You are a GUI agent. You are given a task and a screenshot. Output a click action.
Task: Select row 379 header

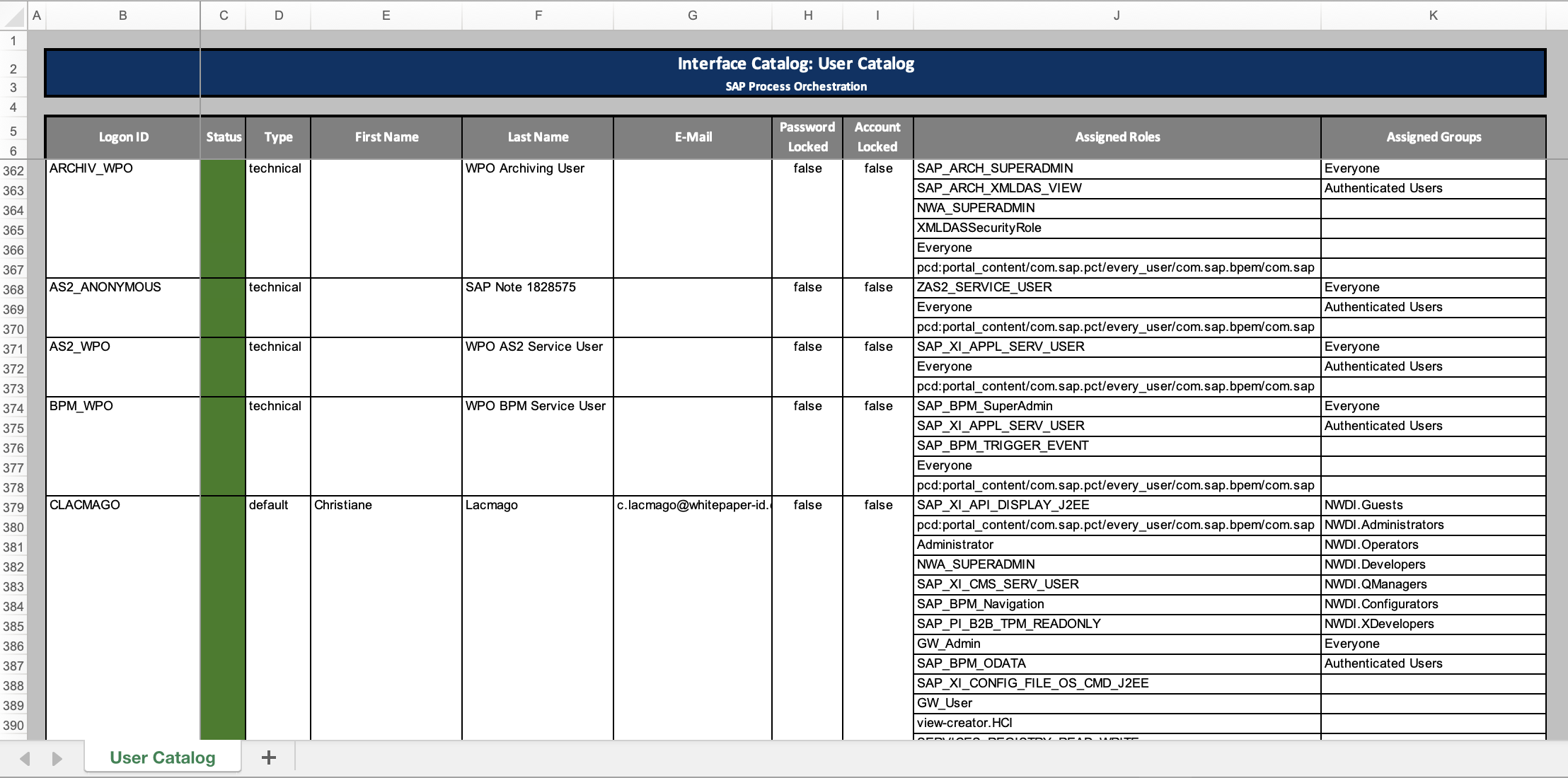[x=13, y=507]
